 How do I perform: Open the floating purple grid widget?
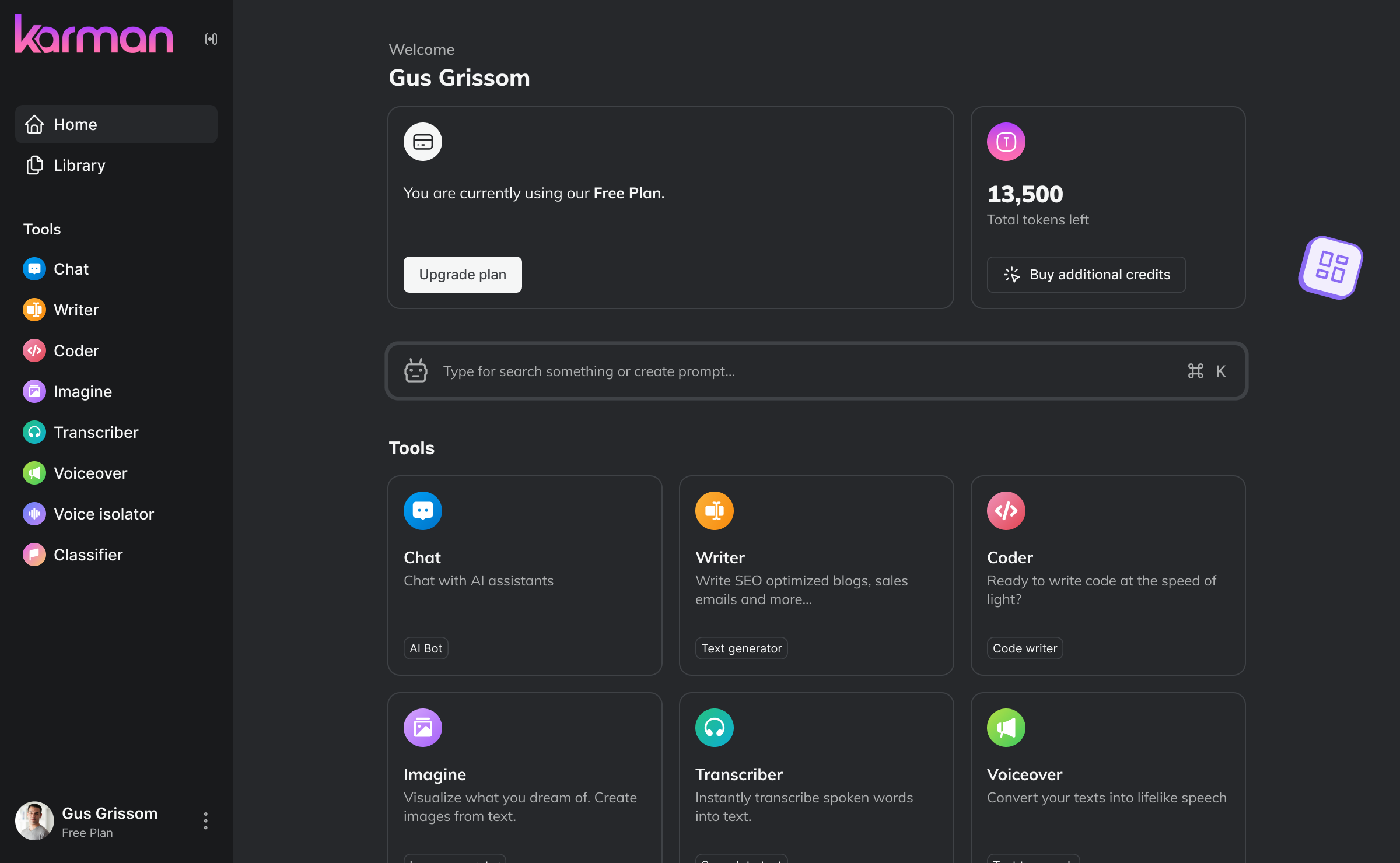[1331, 268]
